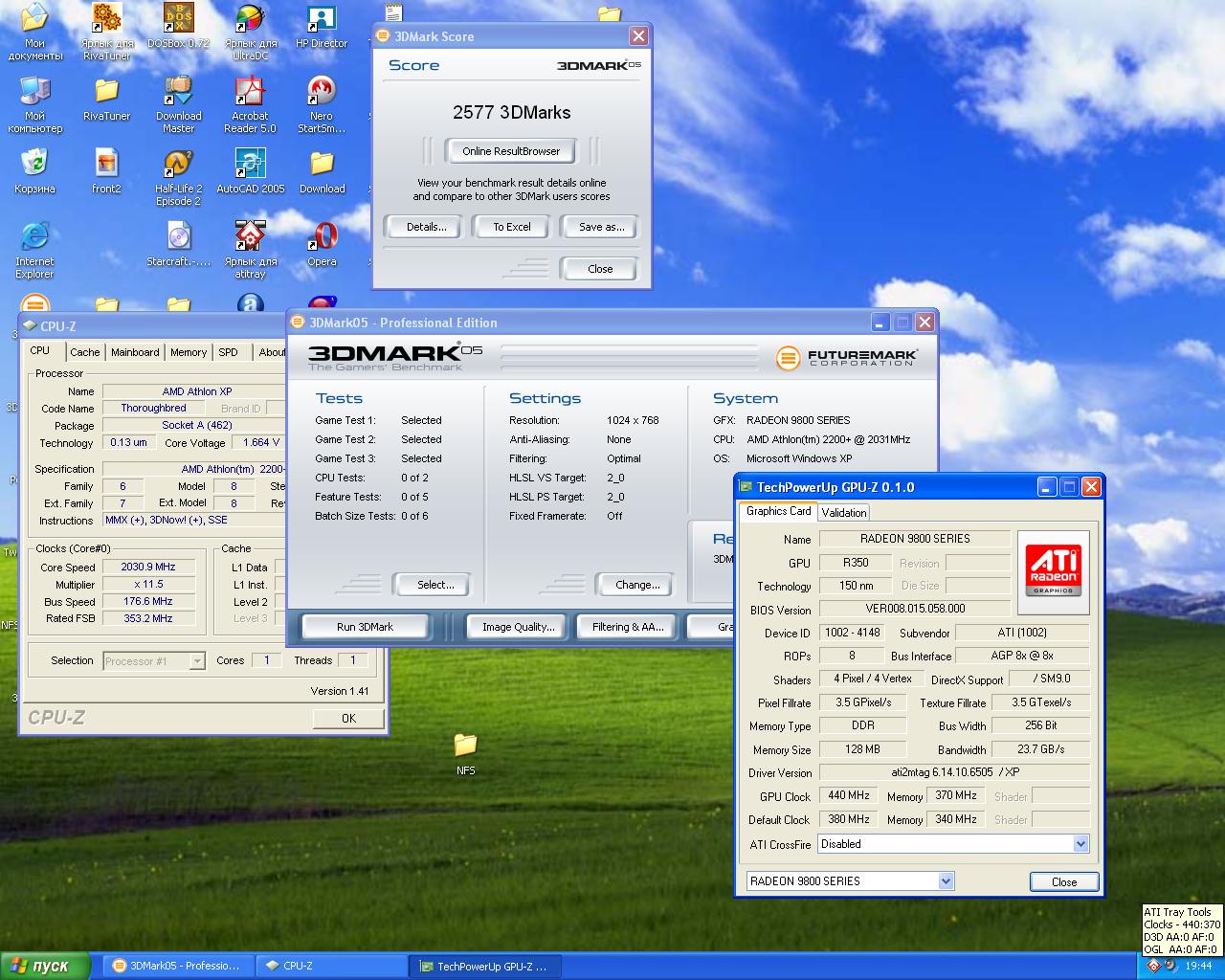Click the Online ResultBrowser button
The height and width of the screenshot is (980, 1225).
pos(511,151)
